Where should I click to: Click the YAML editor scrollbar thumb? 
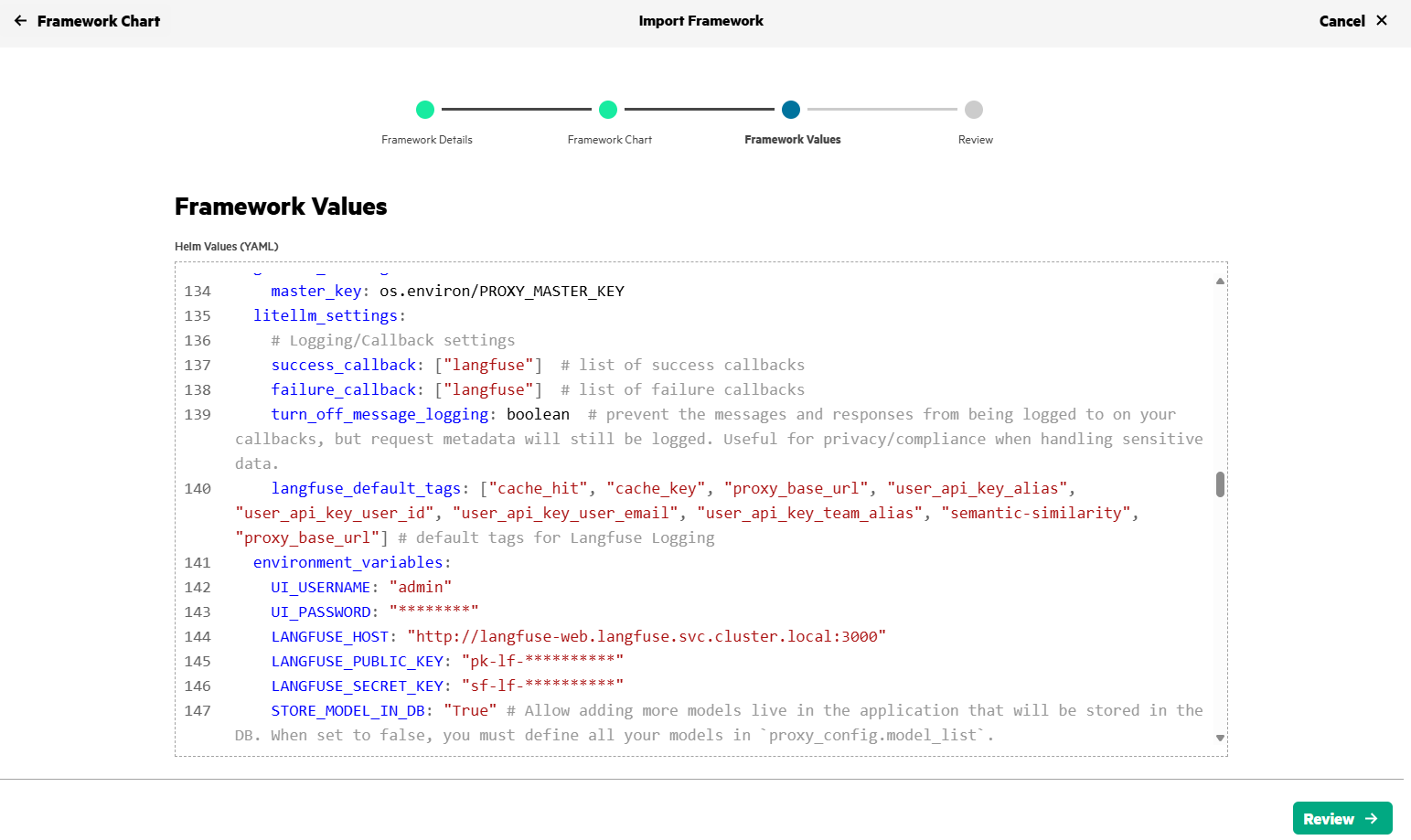[x=1220, y=484]
